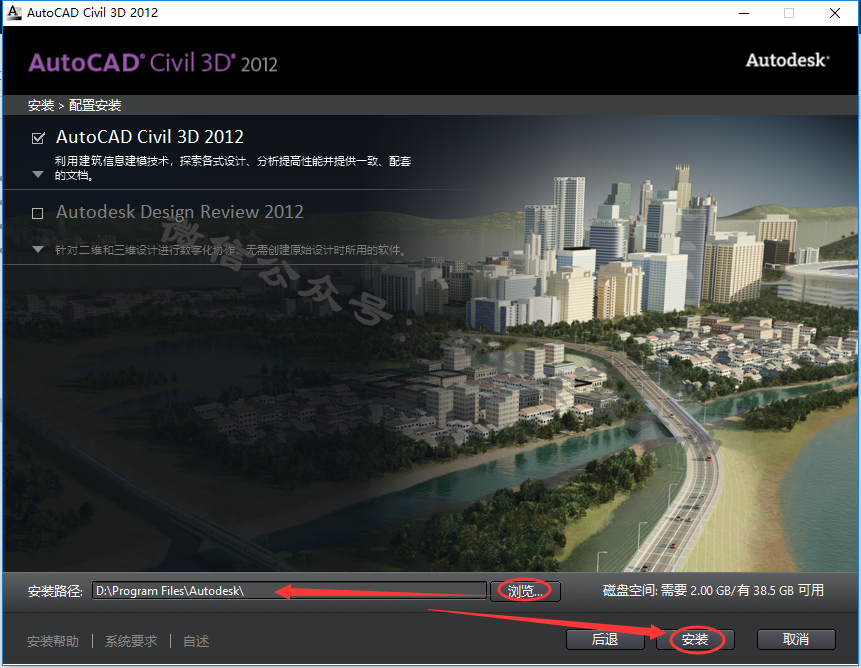Screen dimensions: 861x668
Task: Click the AutoCAD Civil 3D 2012 header logo
Action: click(153, 63)
